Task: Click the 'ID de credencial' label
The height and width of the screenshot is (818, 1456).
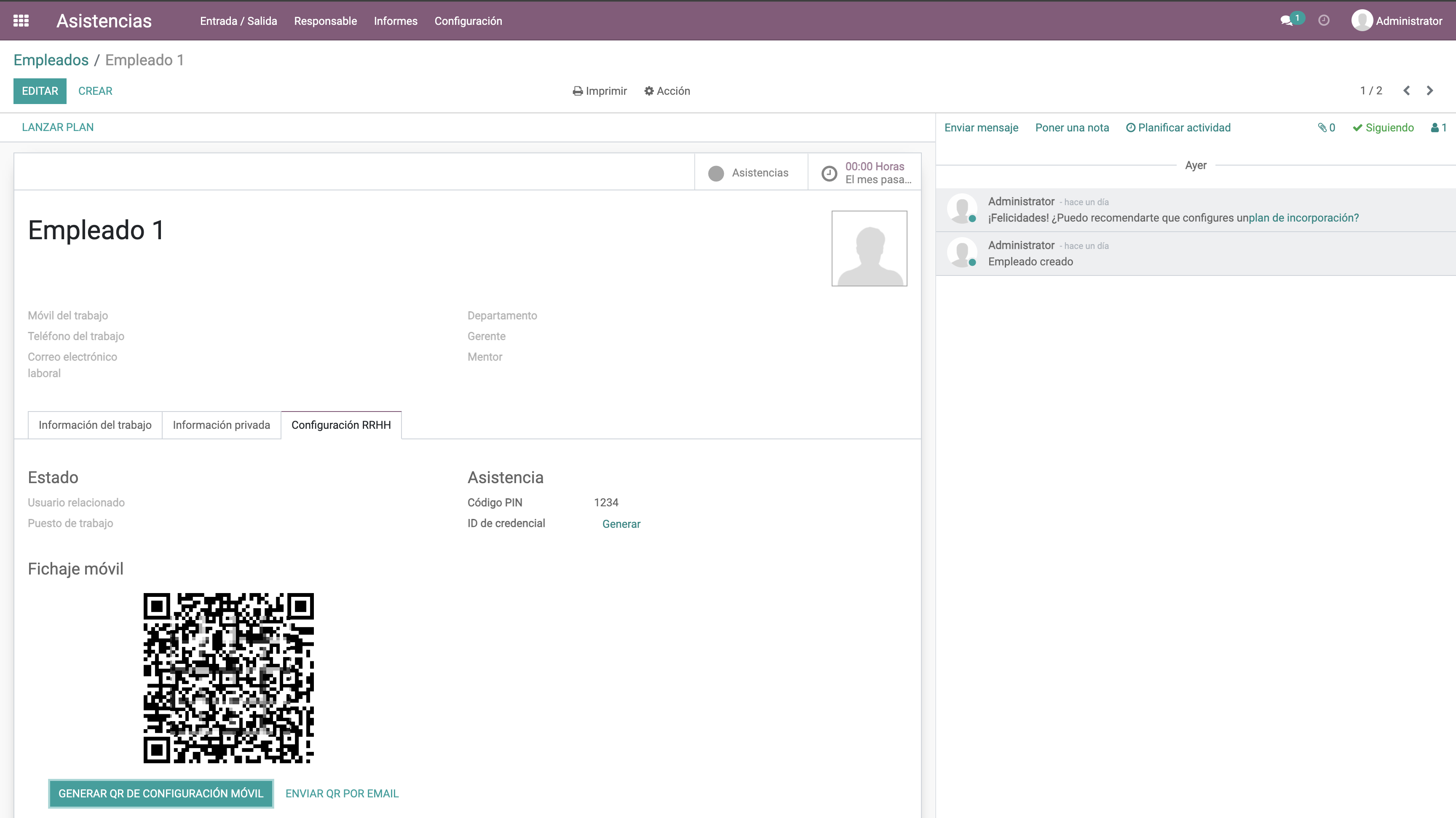Action: click(x=506, y=523)
